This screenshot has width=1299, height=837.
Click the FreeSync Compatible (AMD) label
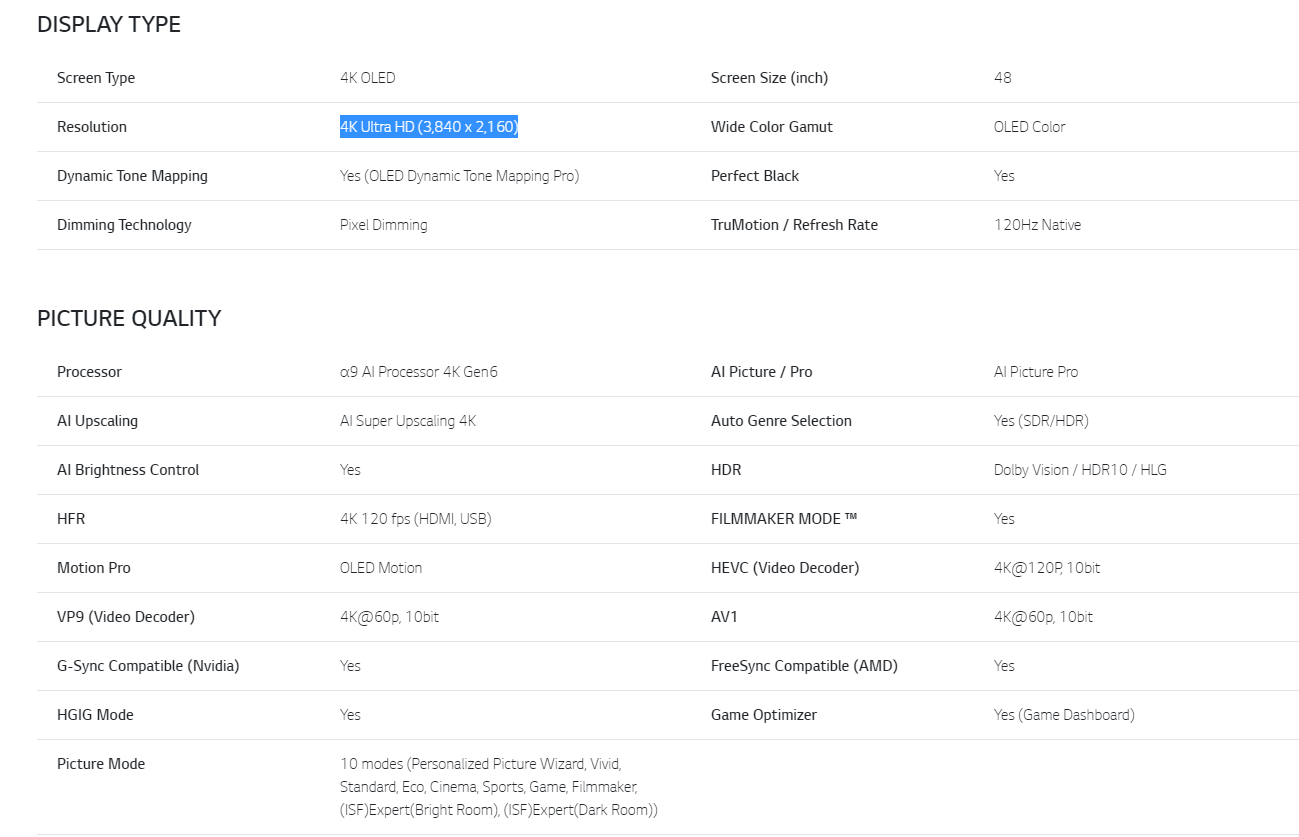coord(804,666)
